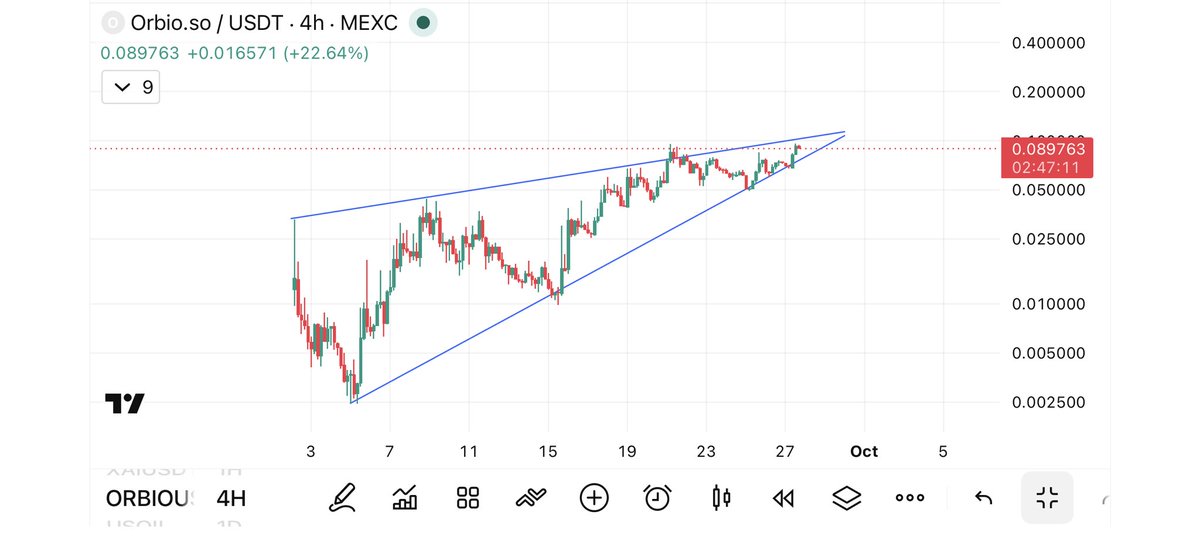
Task: Tap the add plus circle icon
Action: click(594, 497)
